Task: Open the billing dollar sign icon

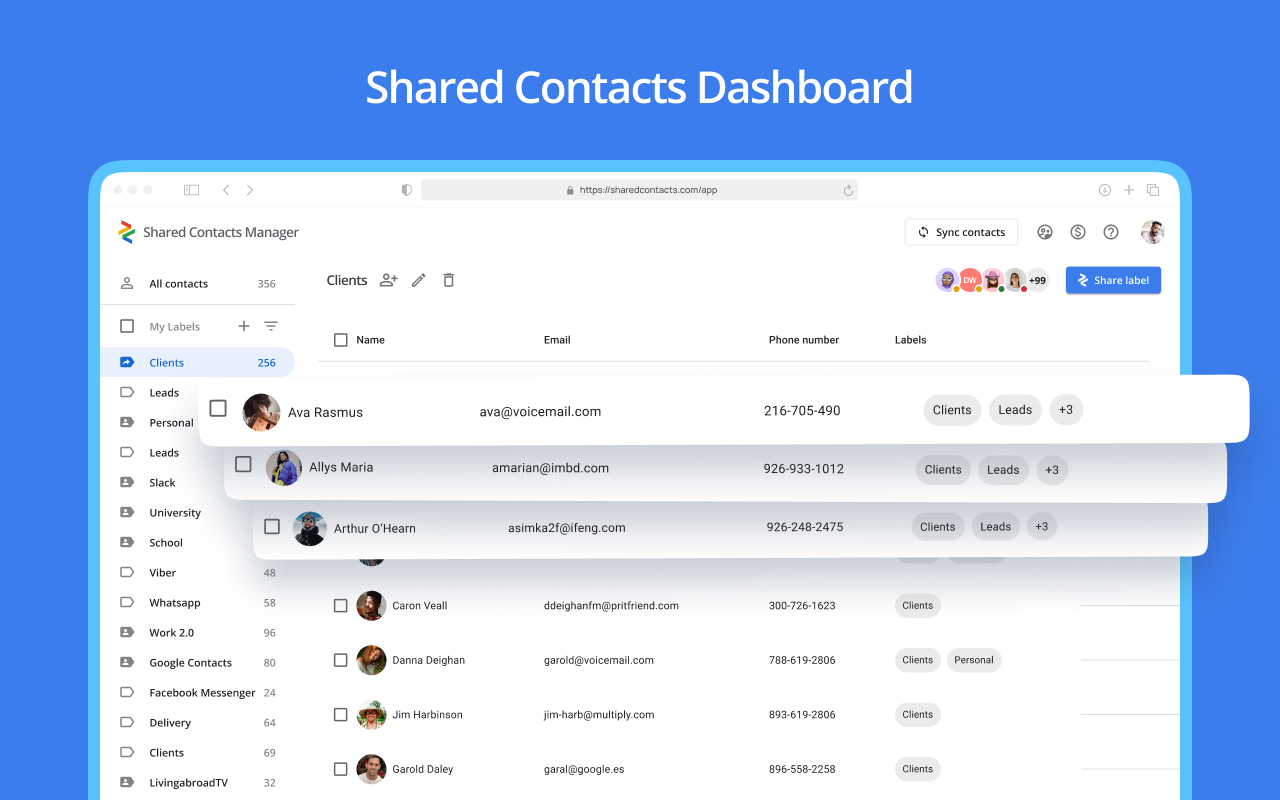Action: [1078, 232]
